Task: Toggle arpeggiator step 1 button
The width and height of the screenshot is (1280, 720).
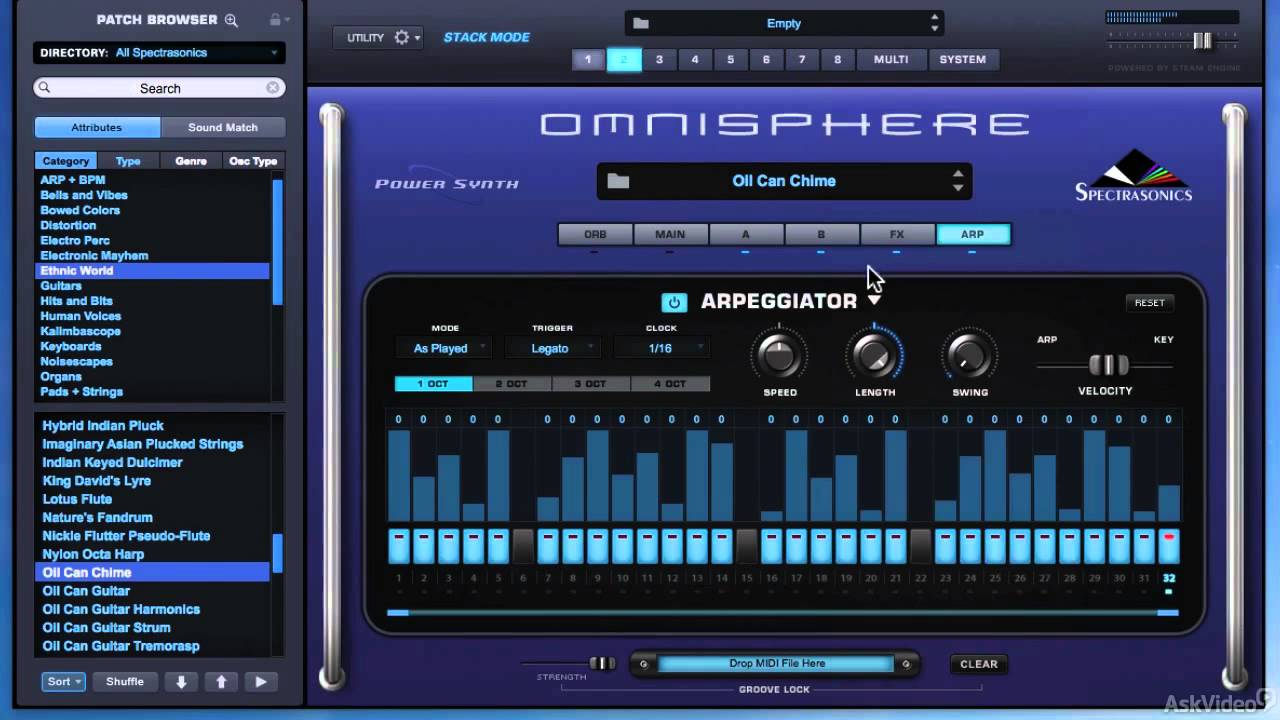Action: coord(399,547)
